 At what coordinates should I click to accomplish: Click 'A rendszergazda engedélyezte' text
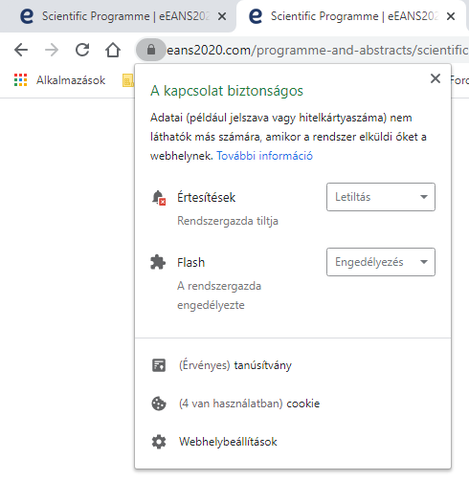pos(219,295)
